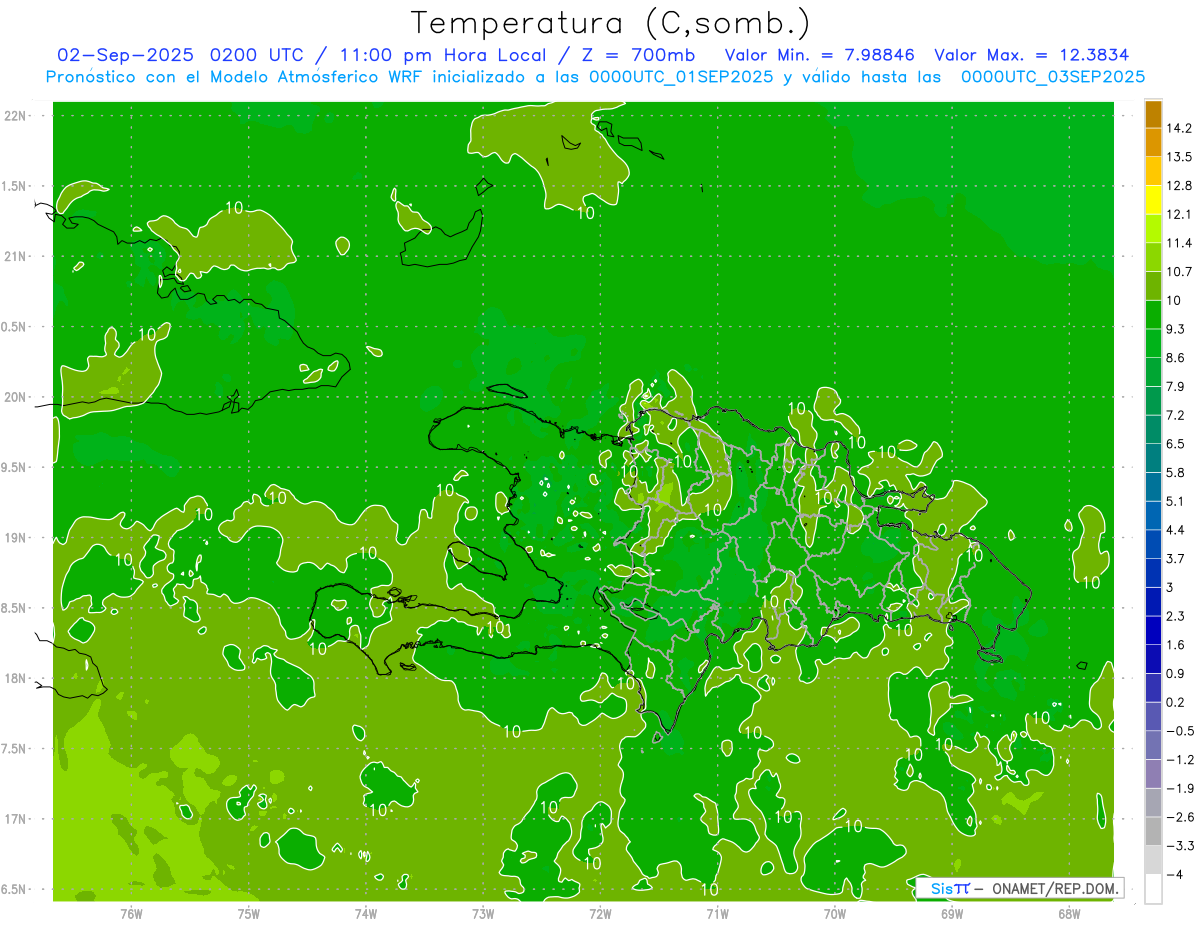Click the '0.5N' latitude label
1200x927 pixels.
[x=15, y=327]
